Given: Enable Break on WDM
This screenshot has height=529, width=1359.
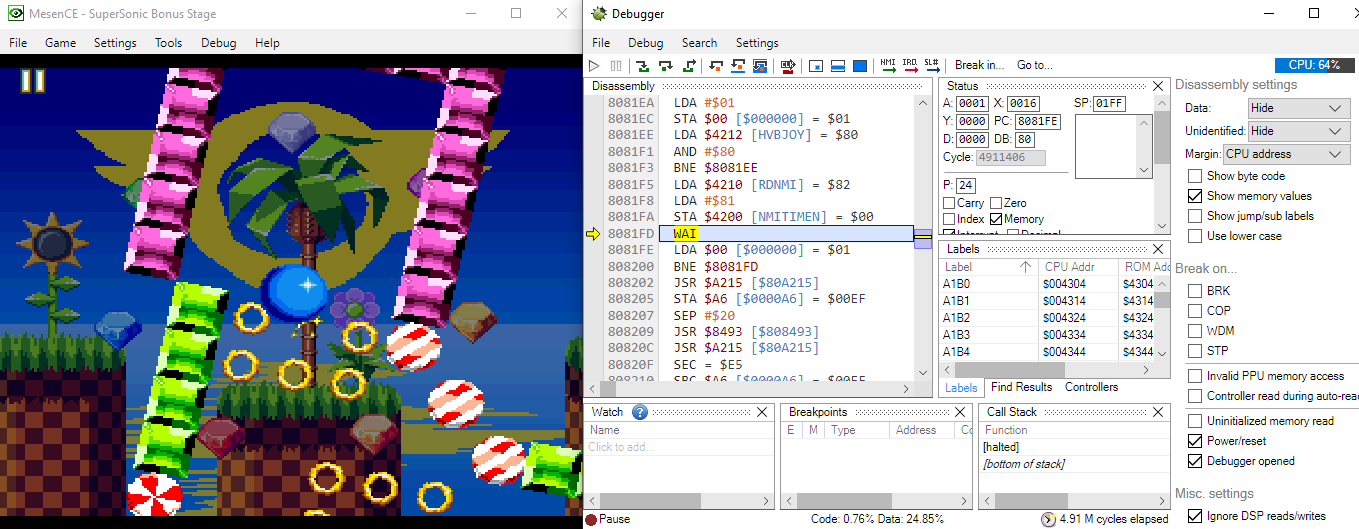Looking at the screenshot, I should coord(1195,331).
